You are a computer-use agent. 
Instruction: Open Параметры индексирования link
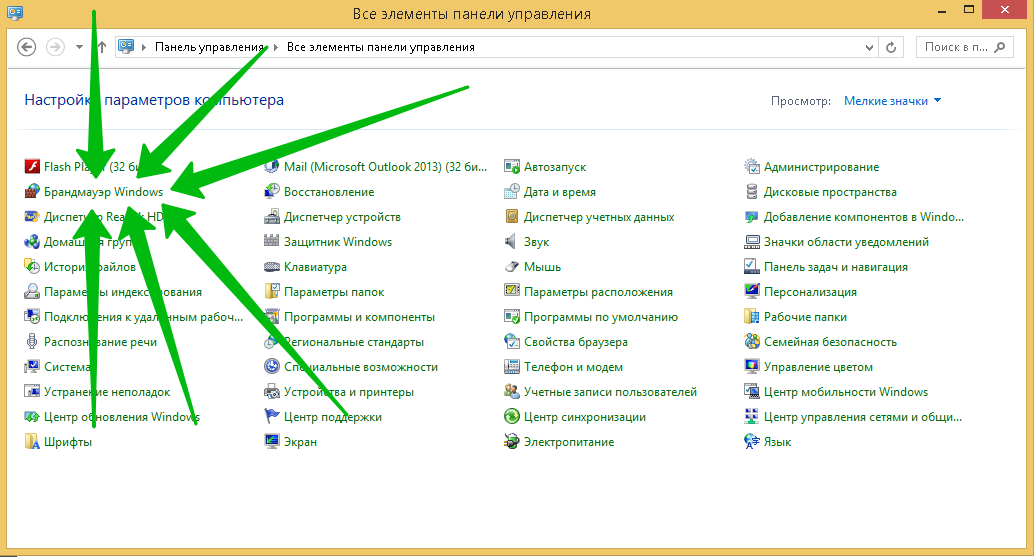point(123,292)
